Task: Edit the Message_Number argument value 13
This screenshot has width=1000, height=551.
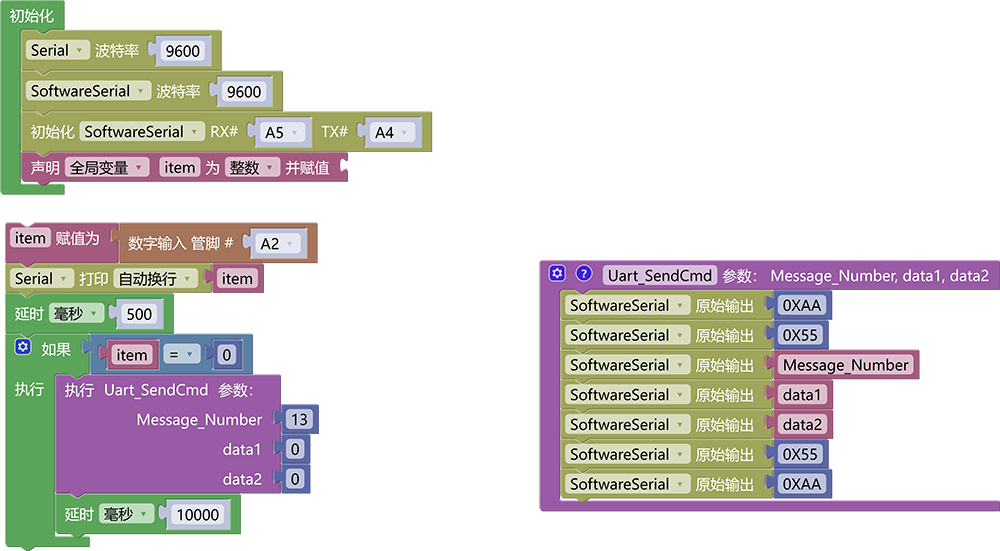Action: pos(299,420)
